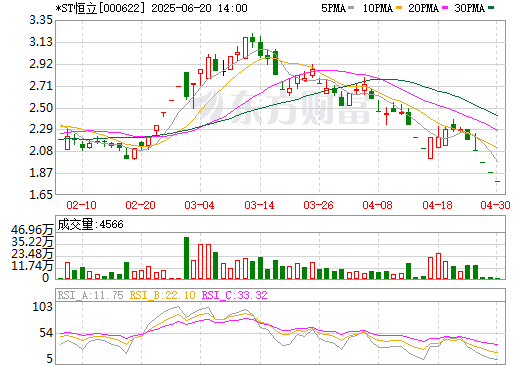Screen dimensions: 520x365
Task: Click the 35.22万 volume axis label
Action: pyautogui.click(x=32, y=242)
